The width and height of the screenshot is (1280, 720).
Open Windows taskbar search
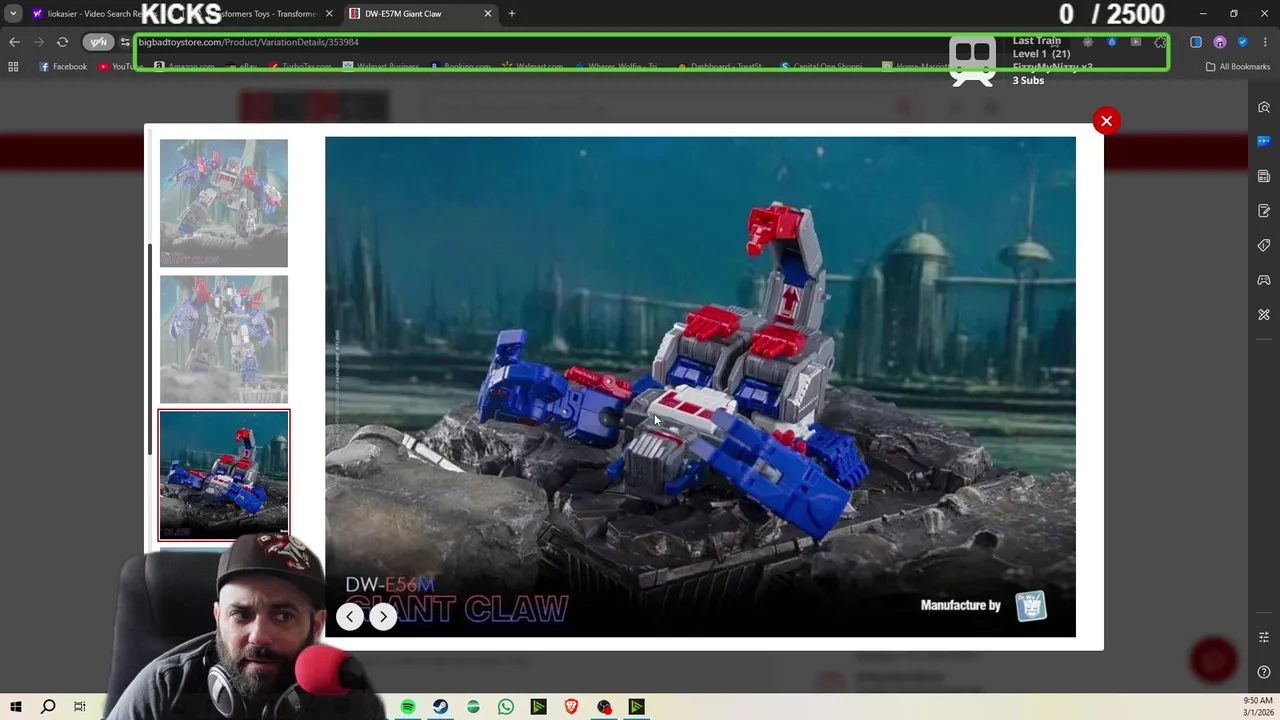[x=48, y=707]
